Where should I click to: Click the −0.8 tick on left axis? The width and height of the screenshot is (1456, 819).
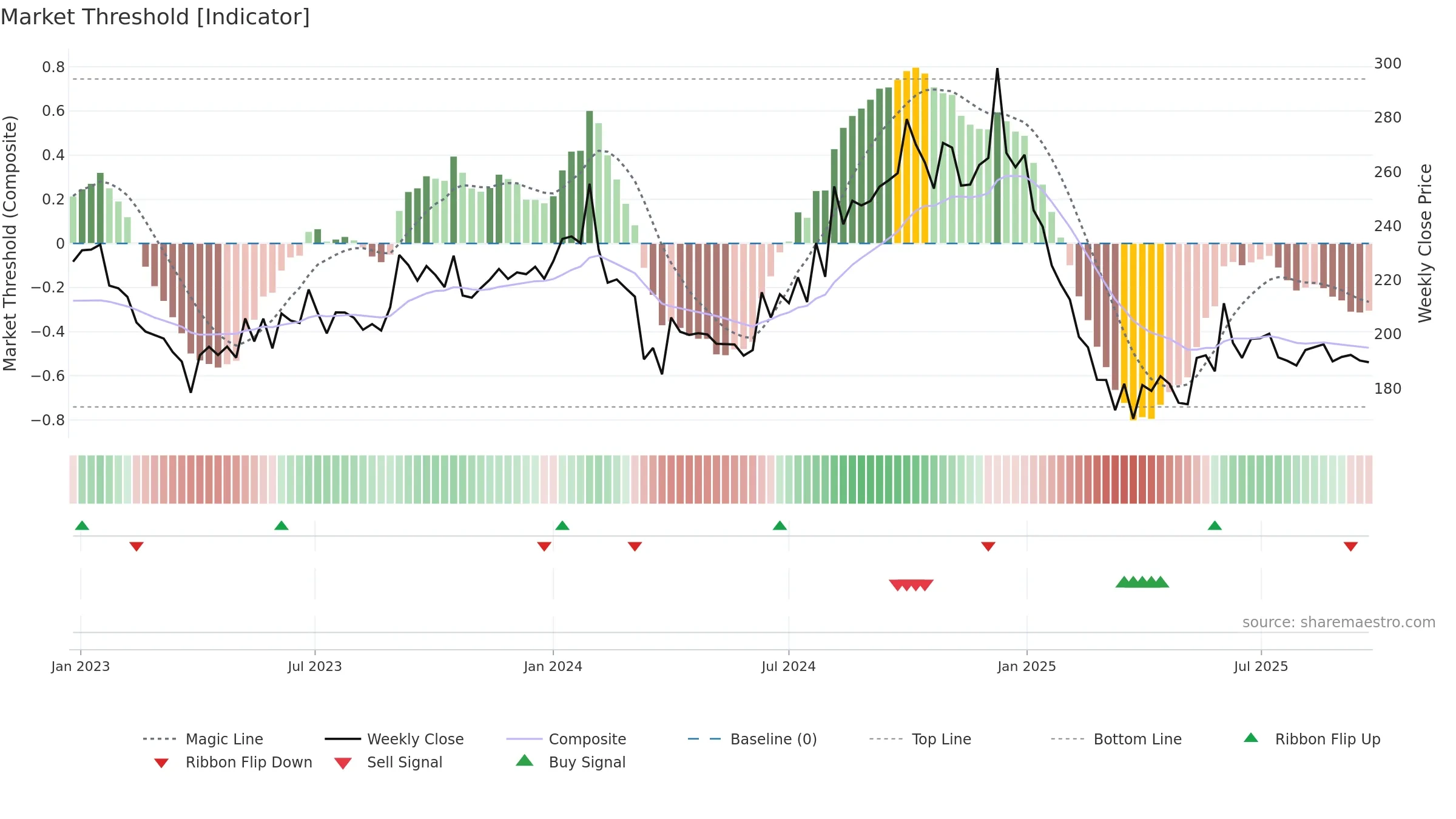(x=48, y=420)
